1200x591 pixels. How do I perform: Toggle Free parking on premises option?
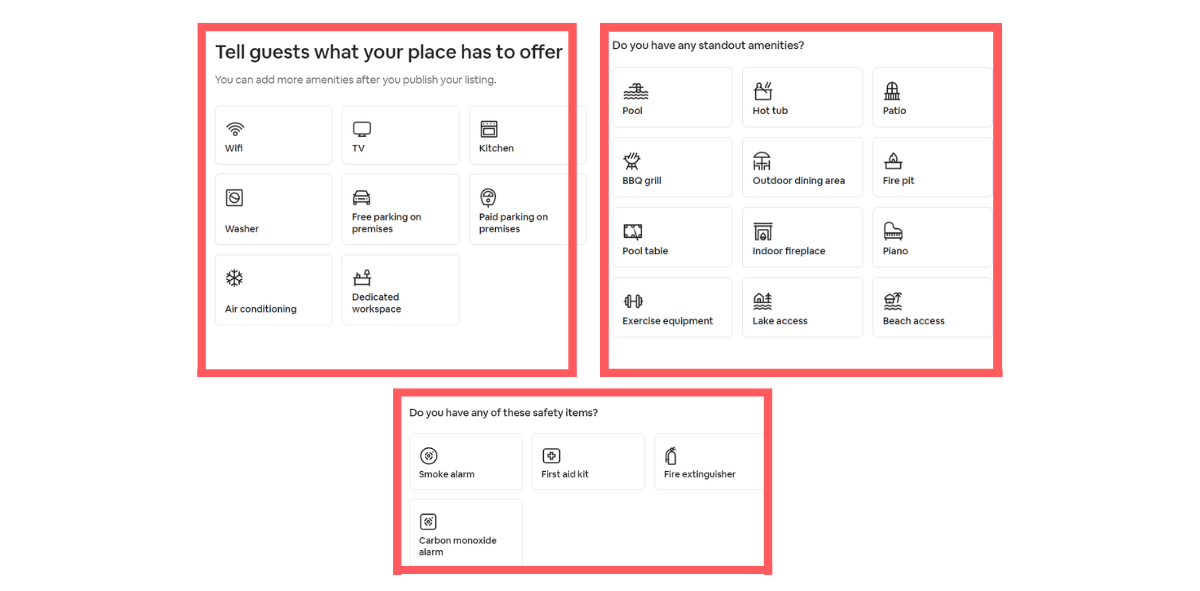(x=400, y=209)
